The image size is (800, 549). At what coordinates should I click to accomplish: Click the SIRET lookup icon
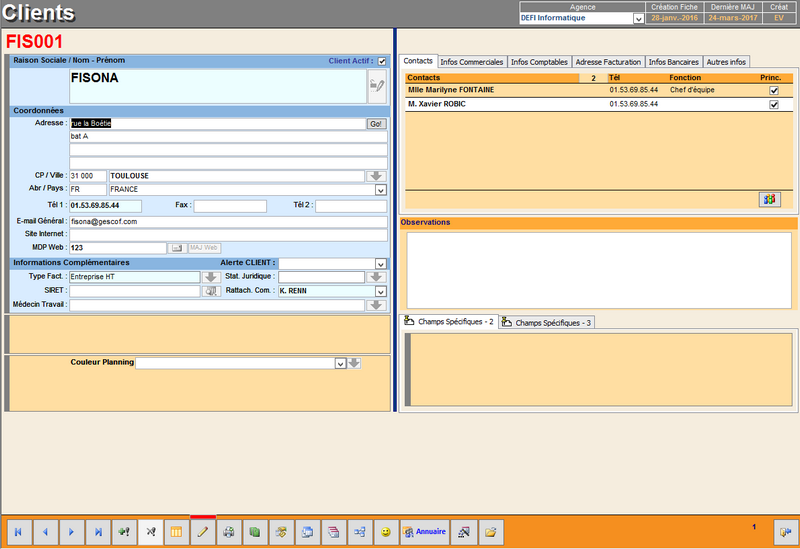[x=210, y=291]
